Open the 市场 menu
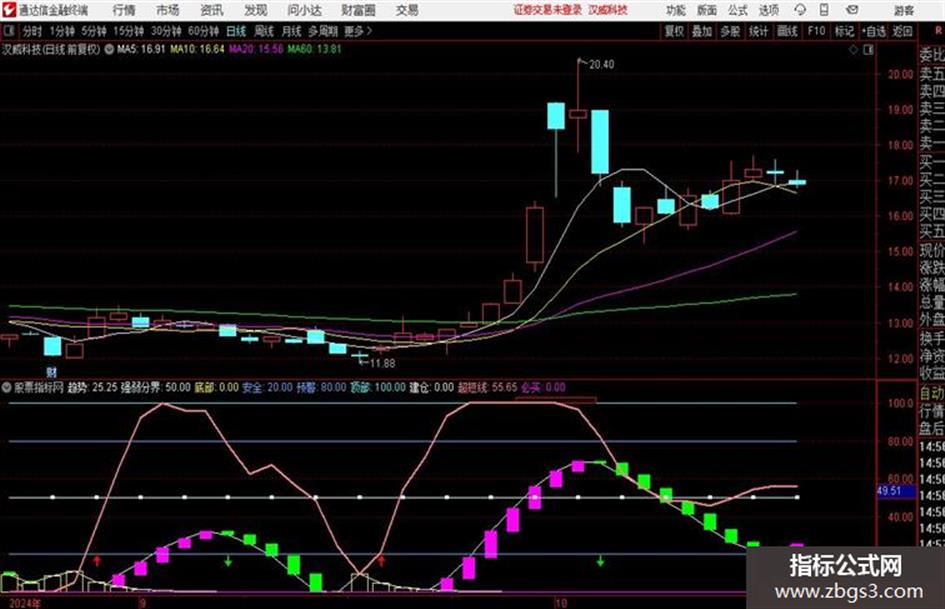Screen dimensions: 945x609 click(x=168, y=10)
